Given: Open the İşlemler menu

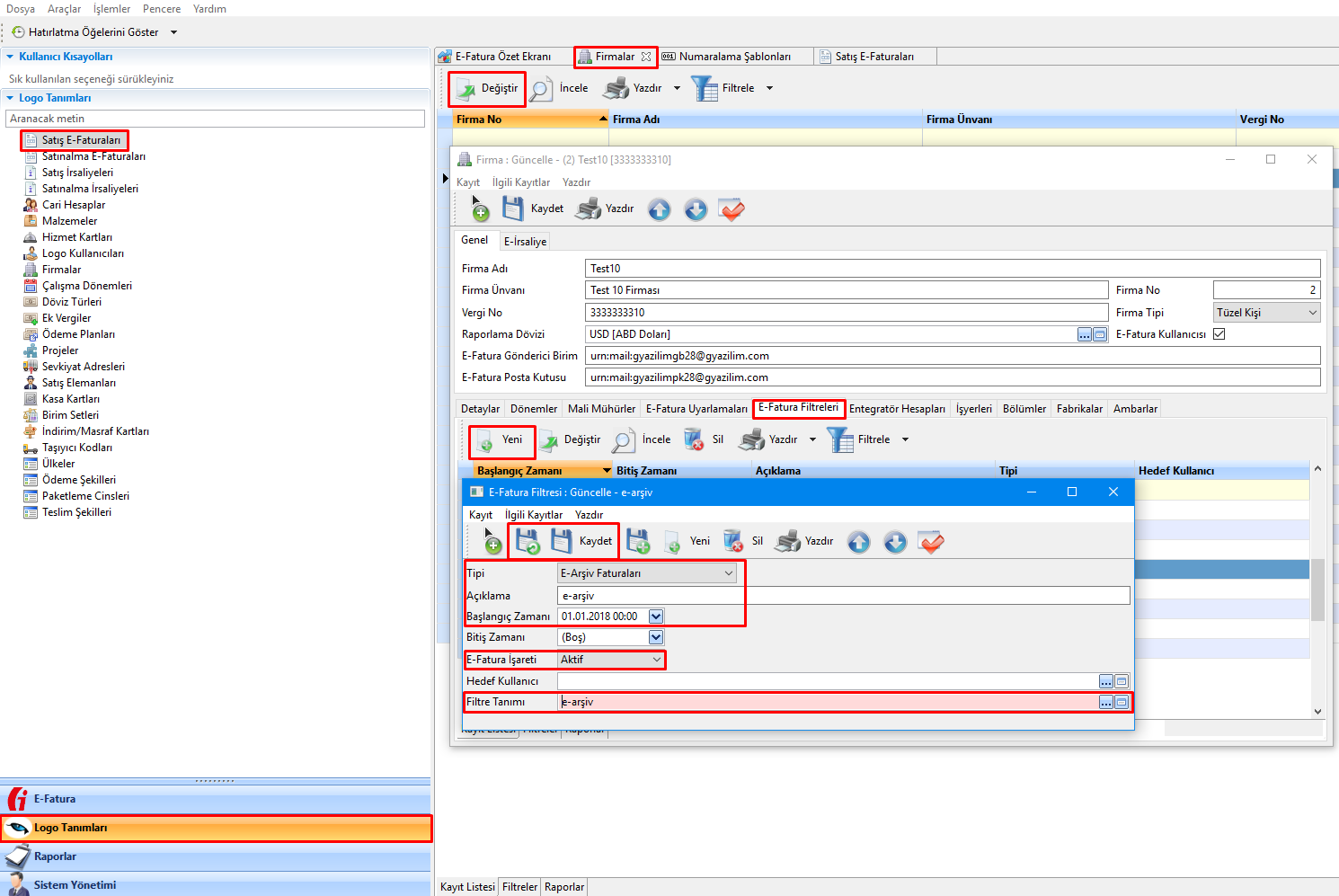Looking at the screenshot, I should point(111,9).
